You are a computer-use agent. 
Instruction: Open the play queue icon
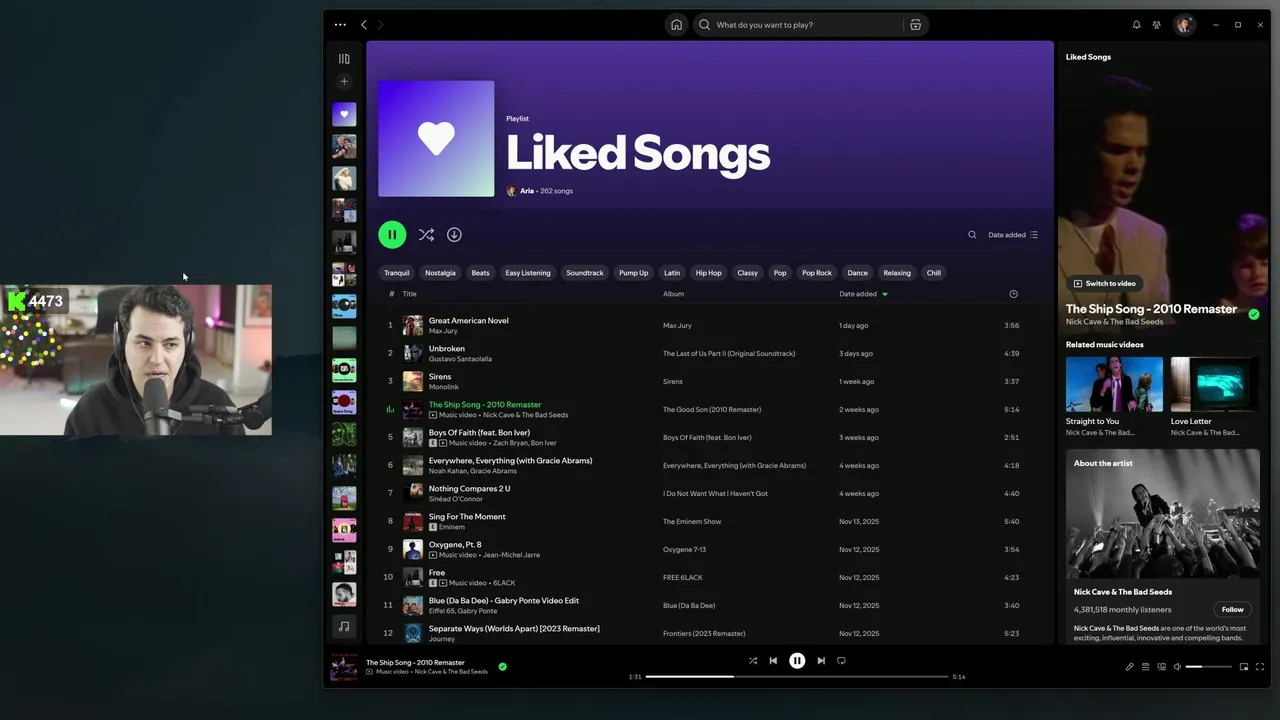1146,667
